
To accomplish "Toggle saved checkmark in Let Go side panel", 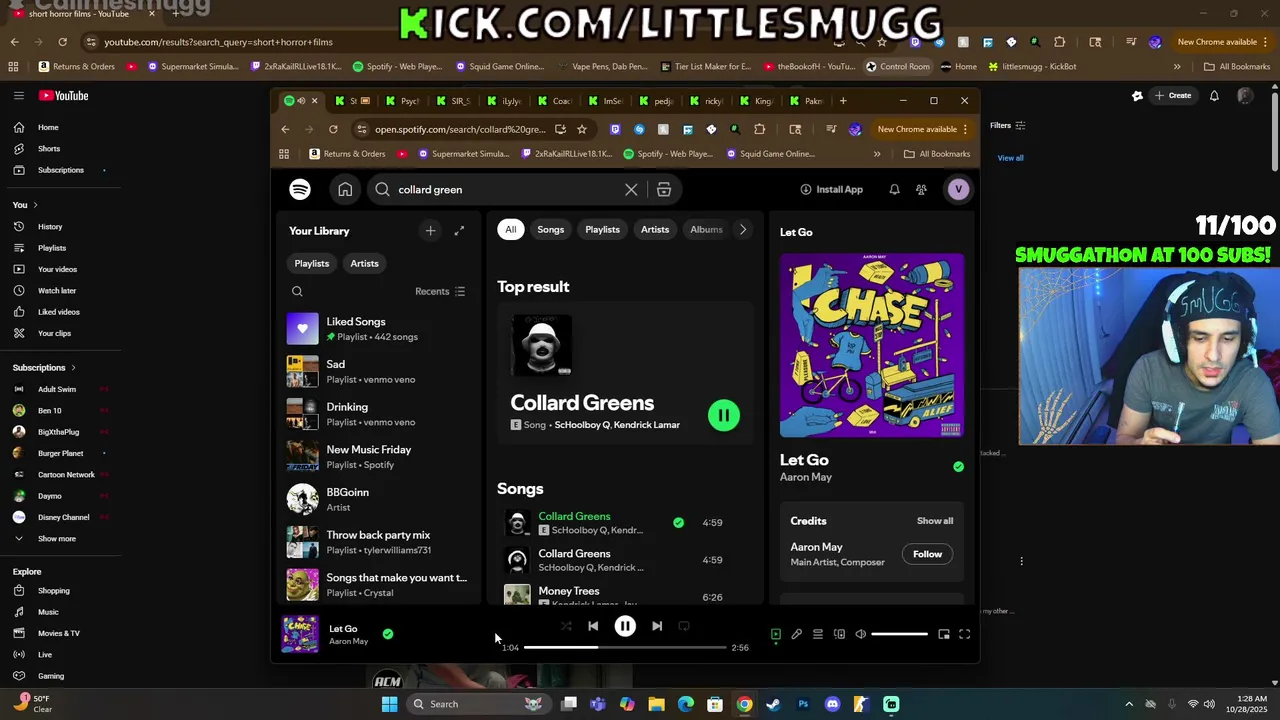I will 958,467.
